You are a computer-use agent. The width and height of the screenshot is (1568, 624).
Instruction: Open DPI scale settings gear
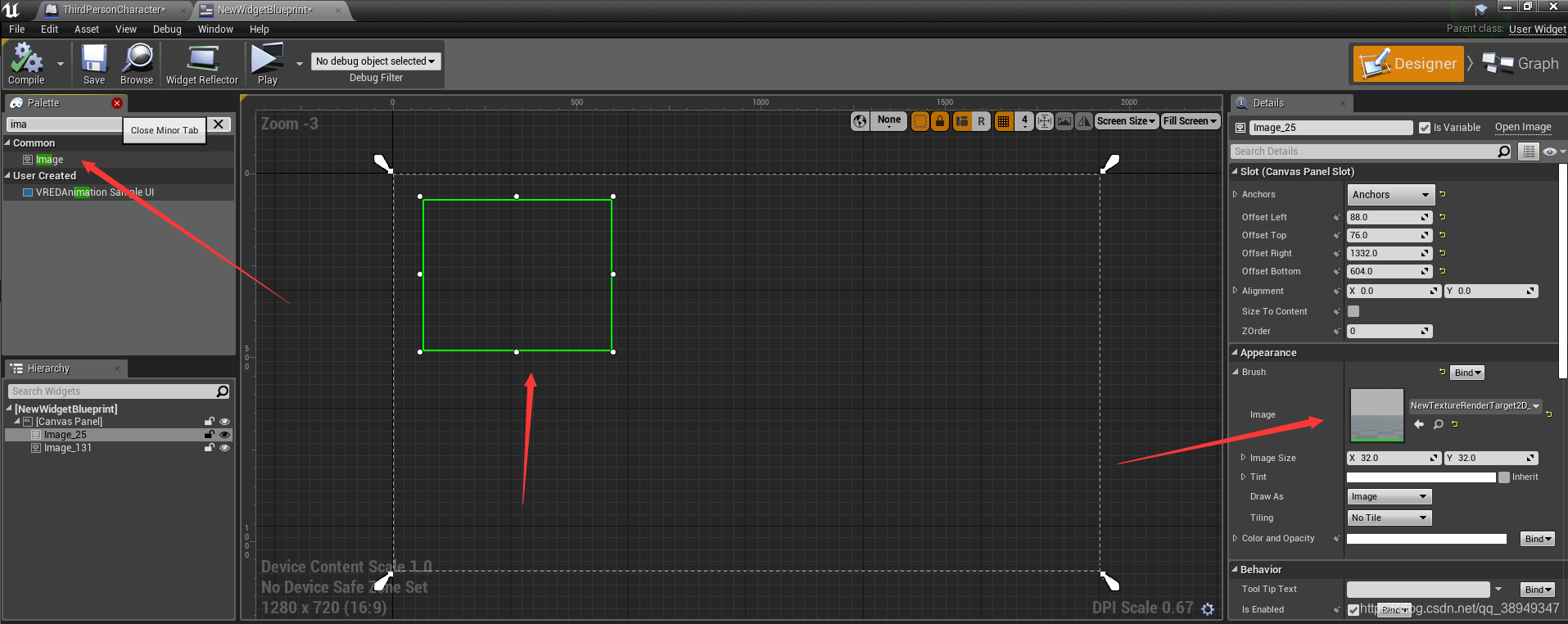(1208, 608)
